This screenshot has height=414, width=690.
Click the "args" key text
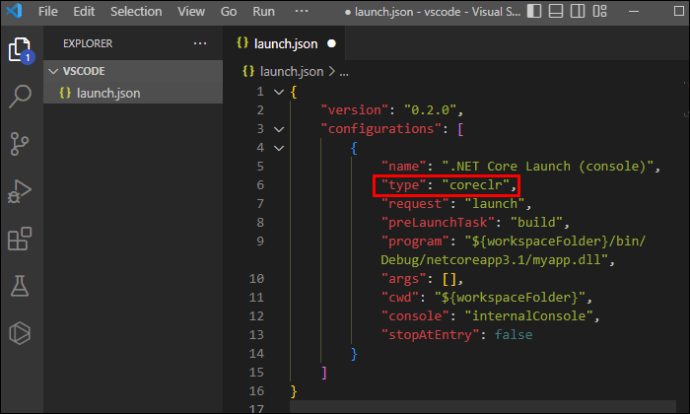tap(404, 279)
